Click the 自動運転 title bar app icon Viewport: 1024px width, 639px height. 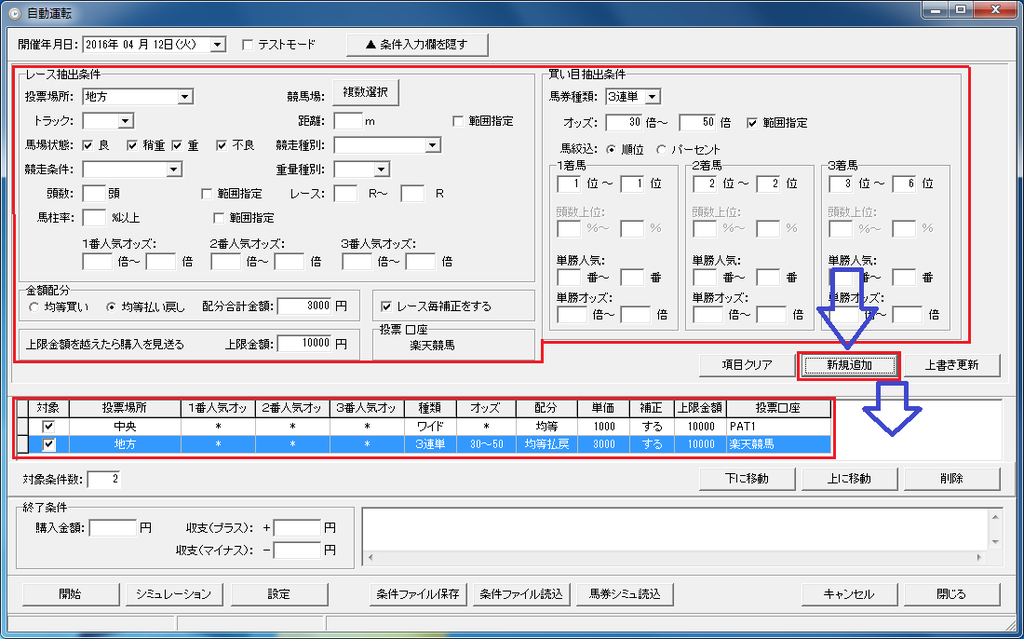click(15, 12)
